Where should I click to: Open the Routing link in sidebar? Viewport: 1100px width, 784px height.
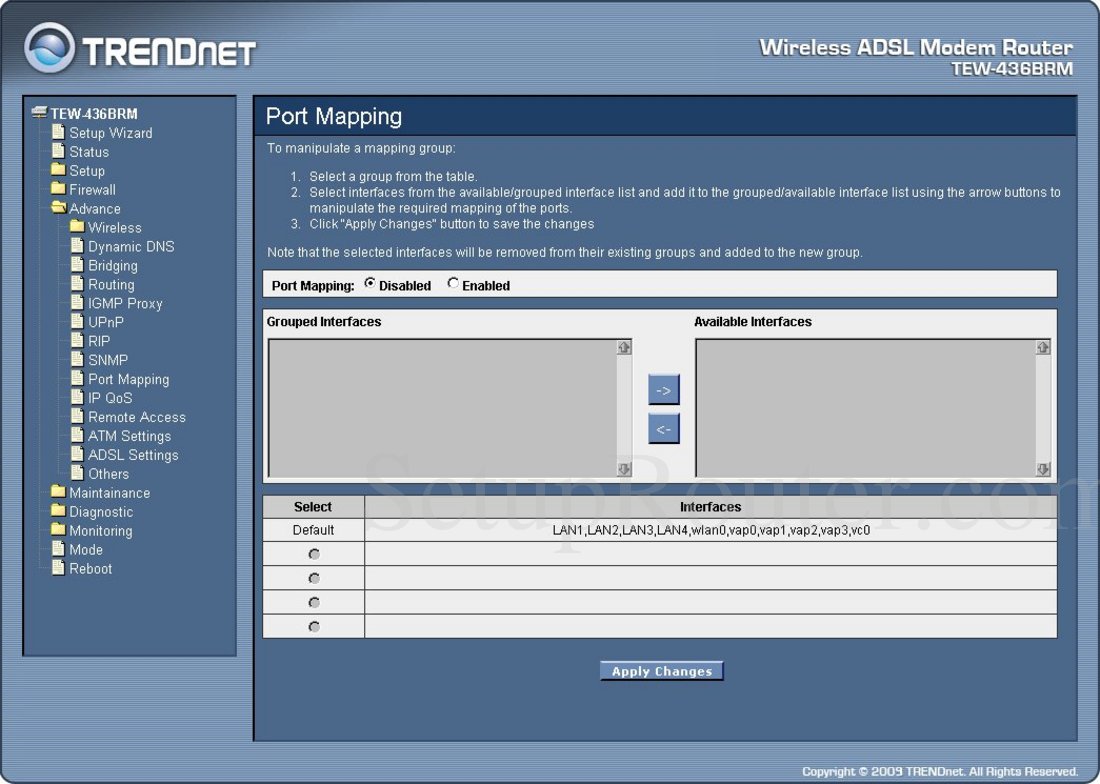click(x=111, y=284)
